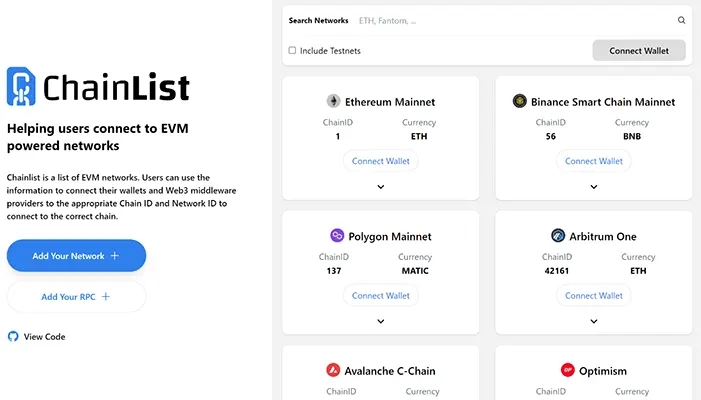This screenshot has width=701, height=400.
Task: Click the Arbitrum One logo icon
Action: click(558, 235)
